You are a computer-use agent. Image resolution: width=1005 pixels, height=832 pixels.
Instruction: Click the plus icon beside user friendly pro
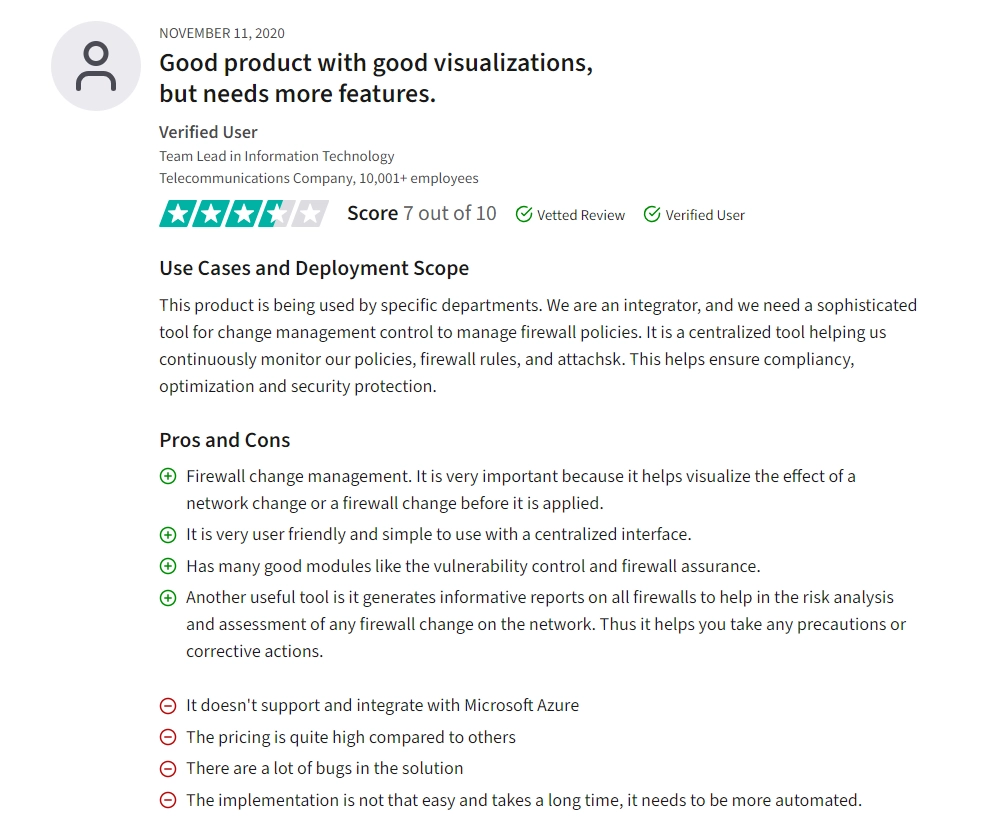click(168, 535)
